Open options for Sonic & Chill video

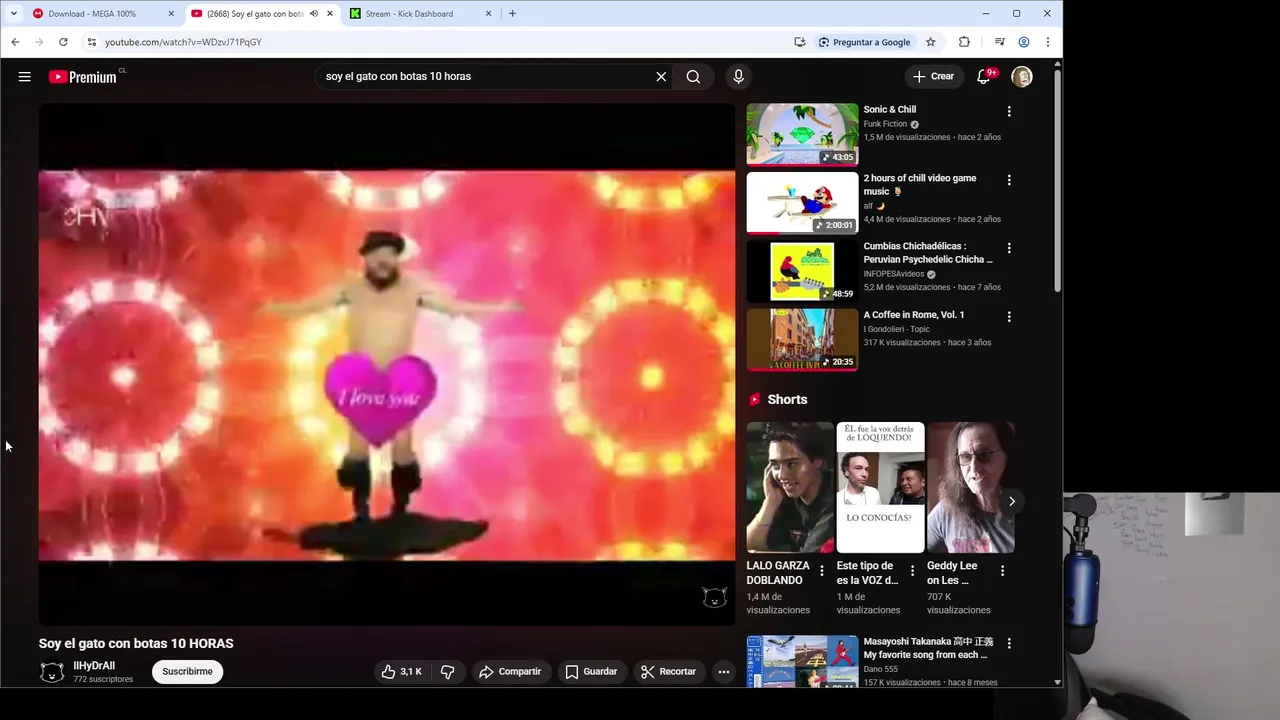pyautogui.click(x=1009, y=111)
